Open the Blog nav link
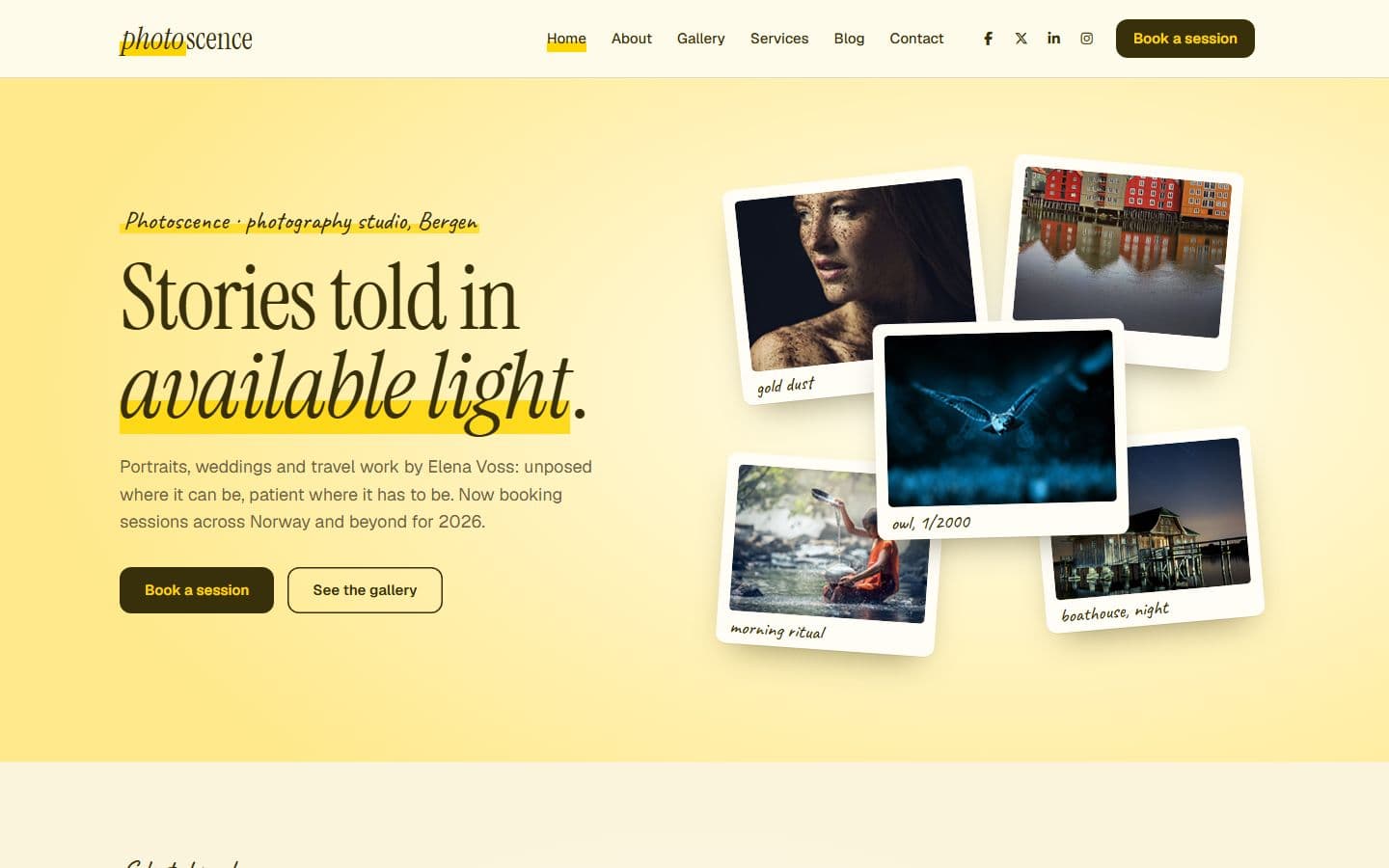The height and width of the screenshot is (868, 1389). [x=849, y=39]
